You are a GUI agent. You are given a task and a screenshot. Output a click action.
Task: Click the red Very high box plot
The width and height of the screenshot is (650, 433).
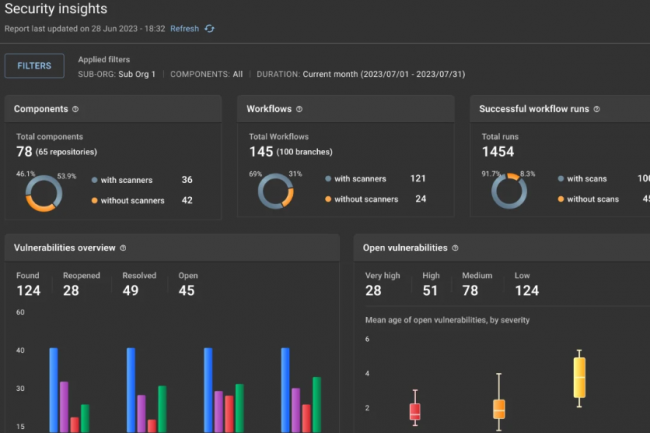click(x=415, y=411)
